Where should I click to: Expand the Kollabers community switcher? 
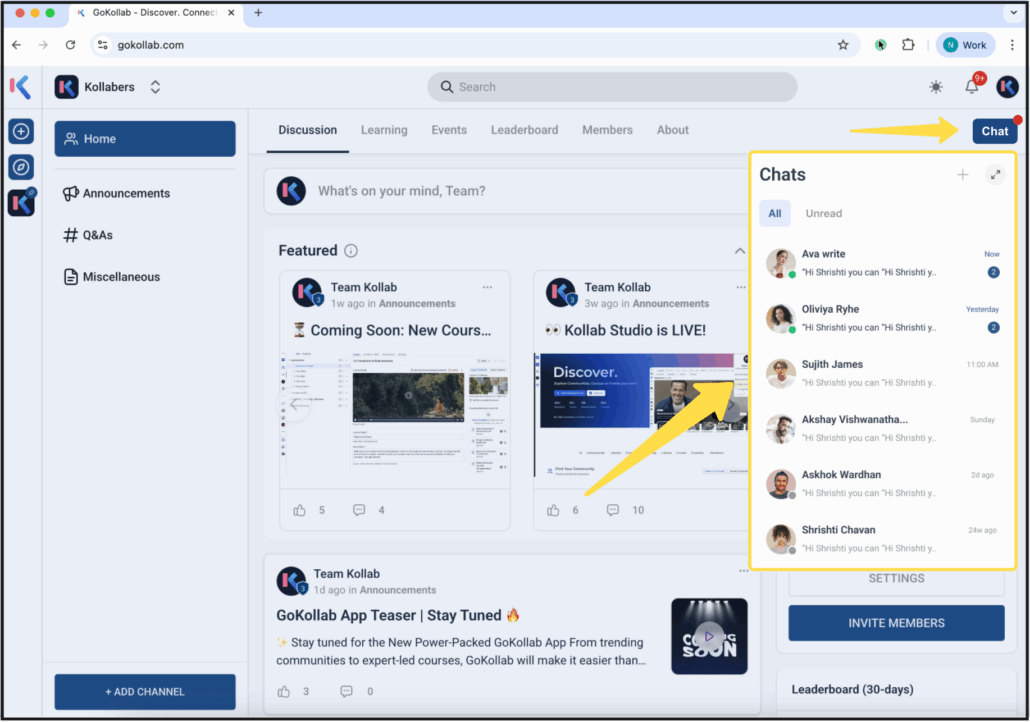coord(155,87)
